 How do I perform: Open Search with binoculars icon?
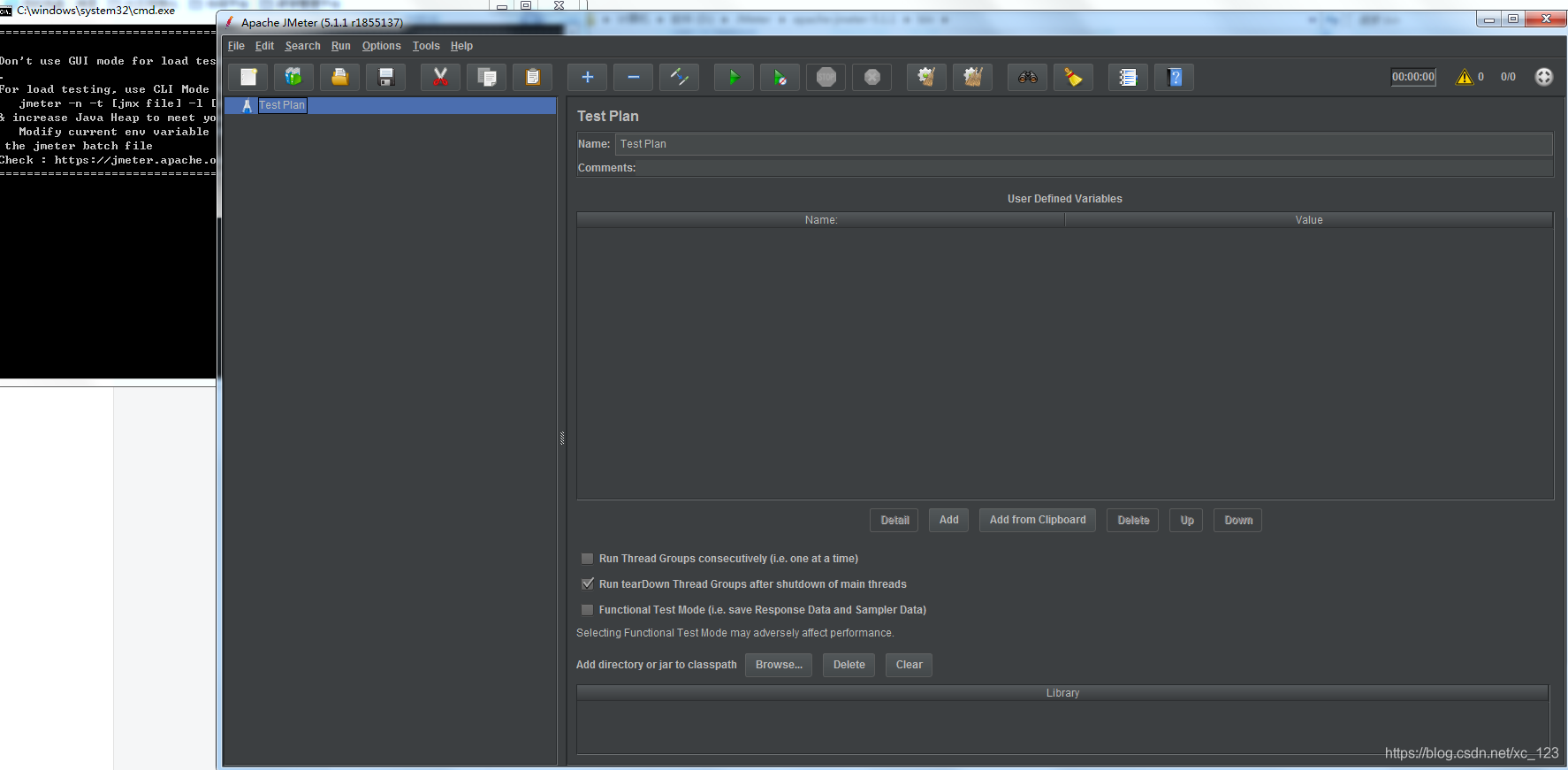(1027, 78)
